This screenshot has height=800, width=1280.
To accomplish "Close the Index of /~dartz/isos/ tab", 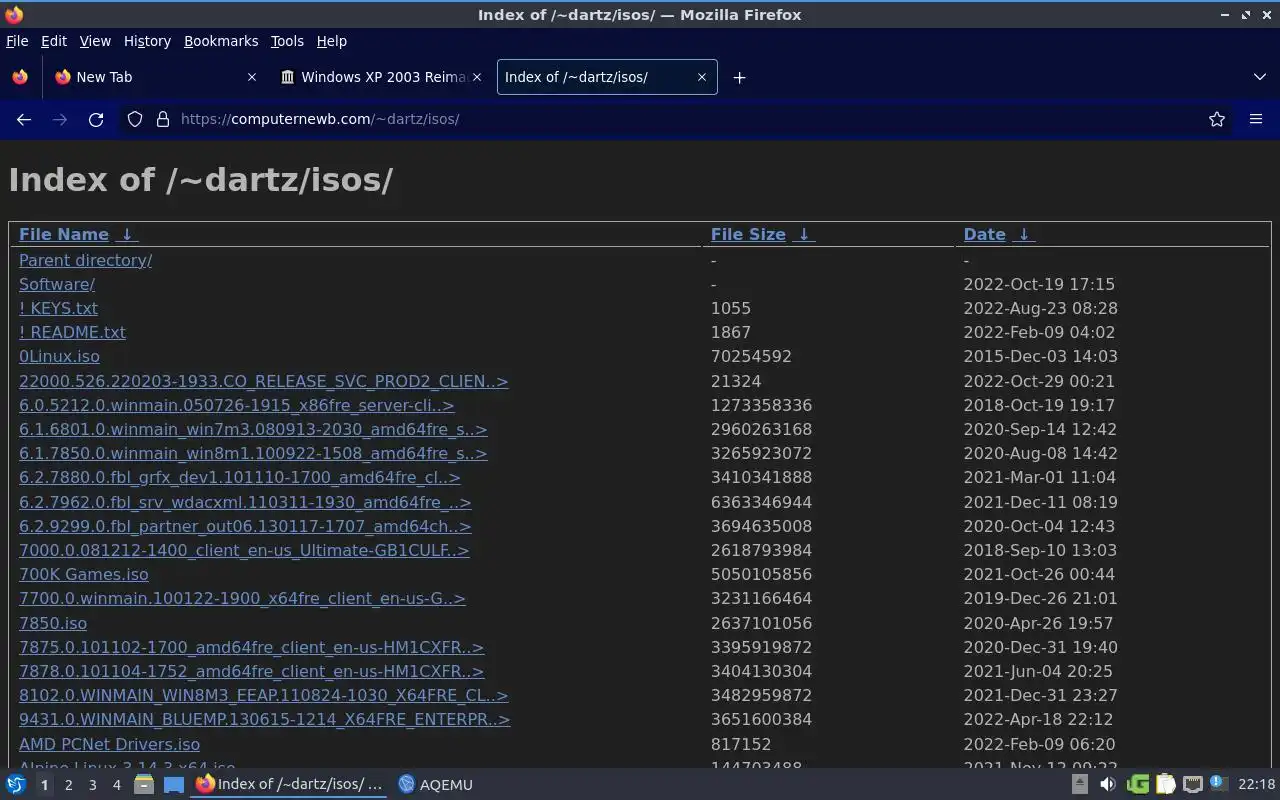I will click(701, 77).
